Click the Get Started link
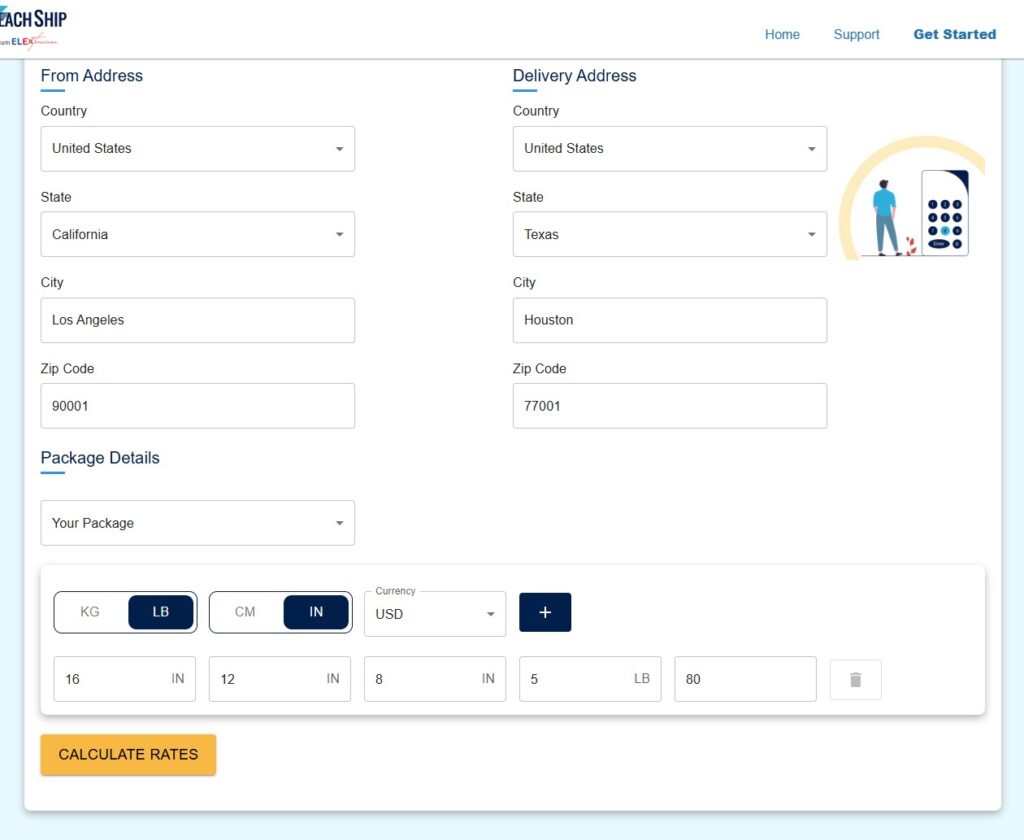 (x=954, y=34)
